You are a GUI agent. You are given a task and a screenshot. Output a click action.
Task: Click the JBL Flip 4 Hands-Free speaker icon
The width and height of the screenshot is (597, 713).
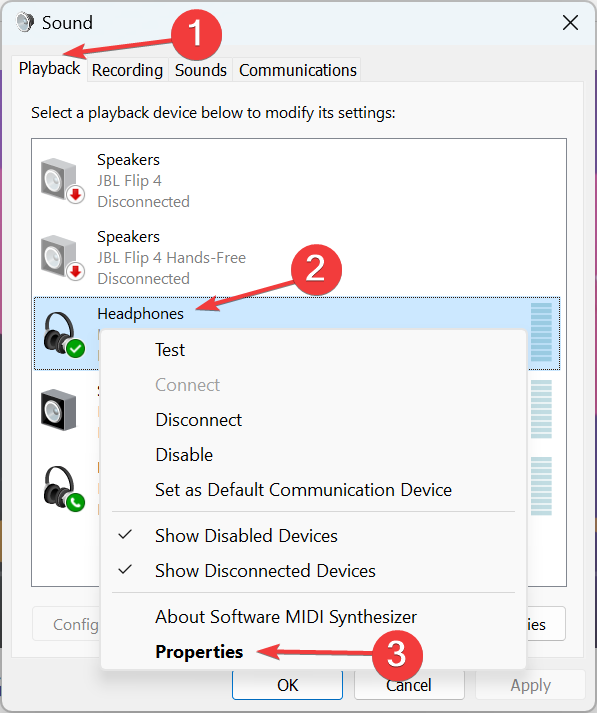[x=62, y=257]
